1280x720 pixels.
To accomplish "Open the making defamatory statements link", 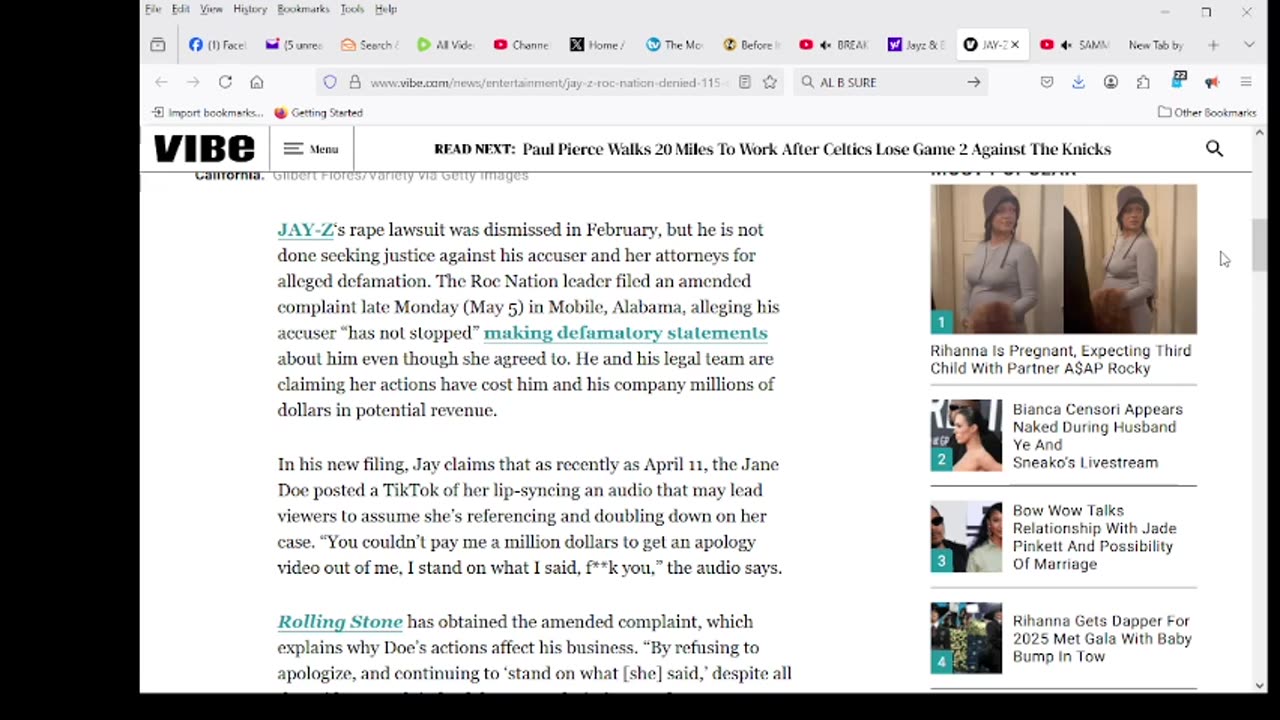I will tap(625, 333).
